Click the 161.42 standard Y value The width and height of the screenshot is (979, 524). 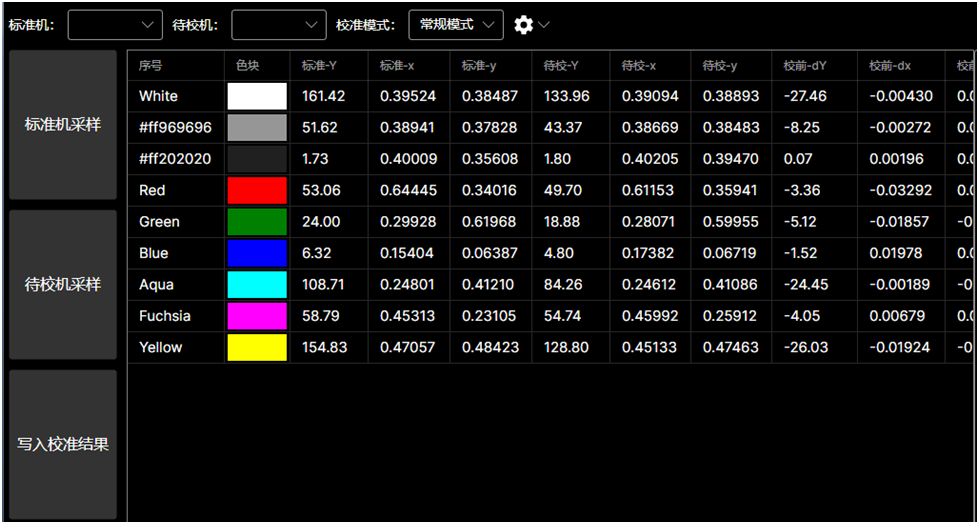(x=323, y=96)
